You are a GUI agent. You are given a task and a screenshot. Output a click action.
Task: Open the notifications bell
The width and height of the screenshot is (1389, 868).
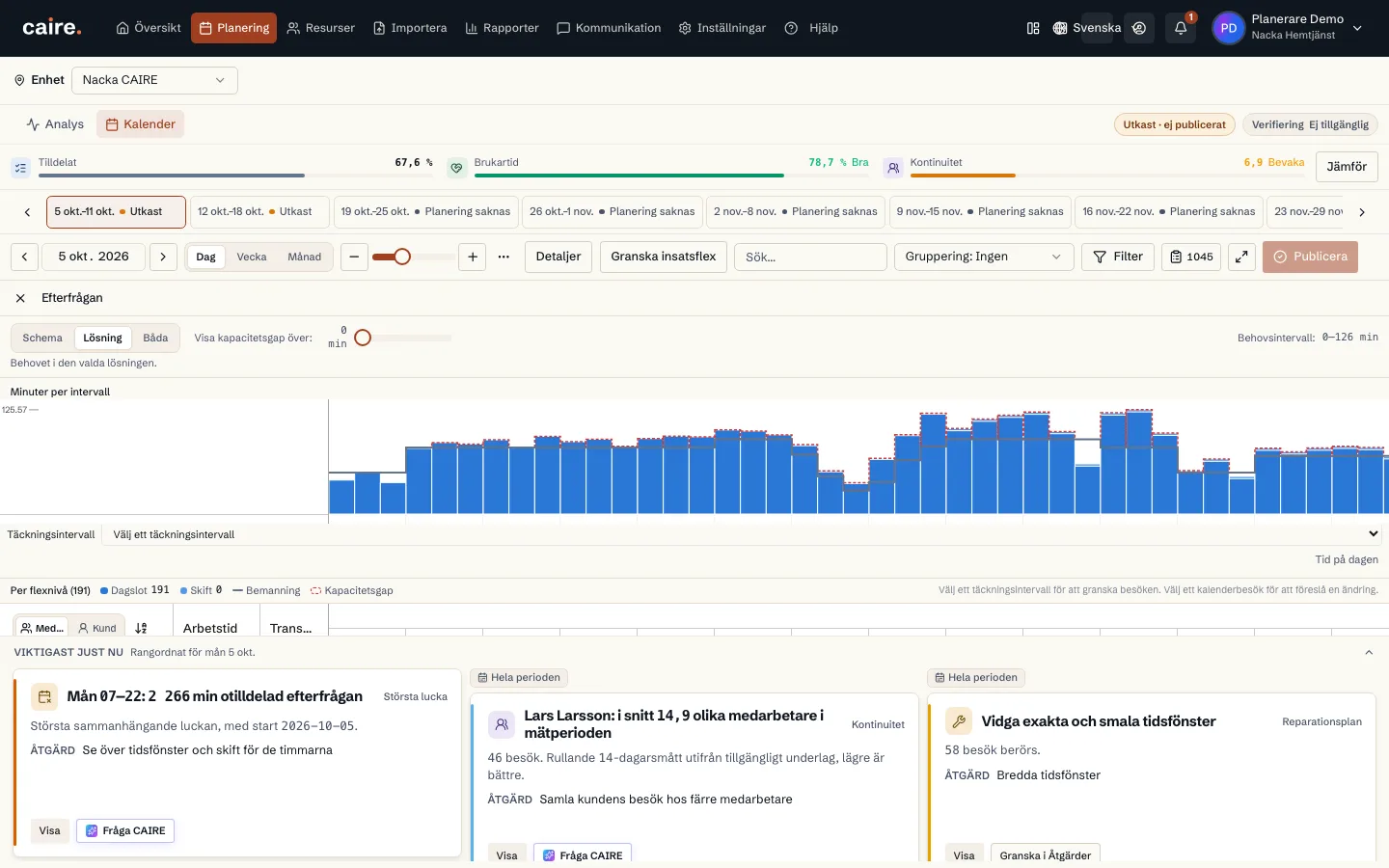1180,28
